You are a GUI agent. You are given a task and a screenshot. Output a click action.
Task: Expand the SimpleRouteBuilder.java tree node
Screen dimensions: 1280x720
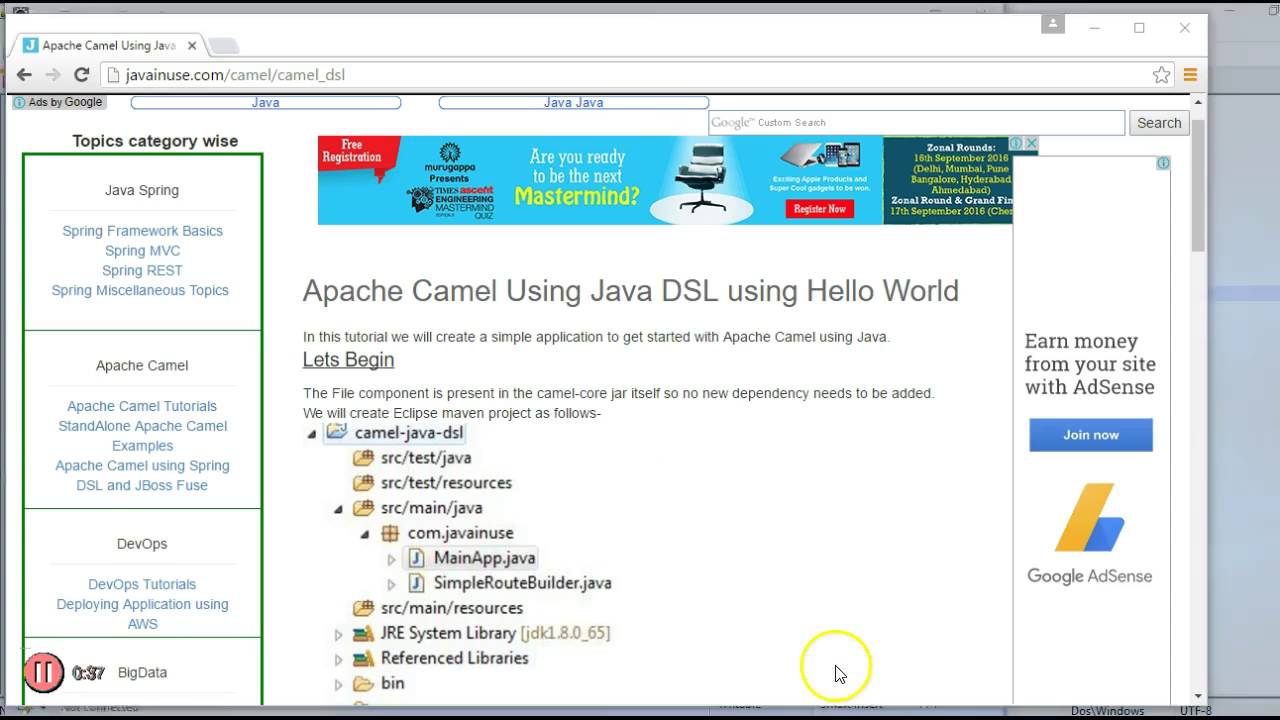tap(392, 584)
